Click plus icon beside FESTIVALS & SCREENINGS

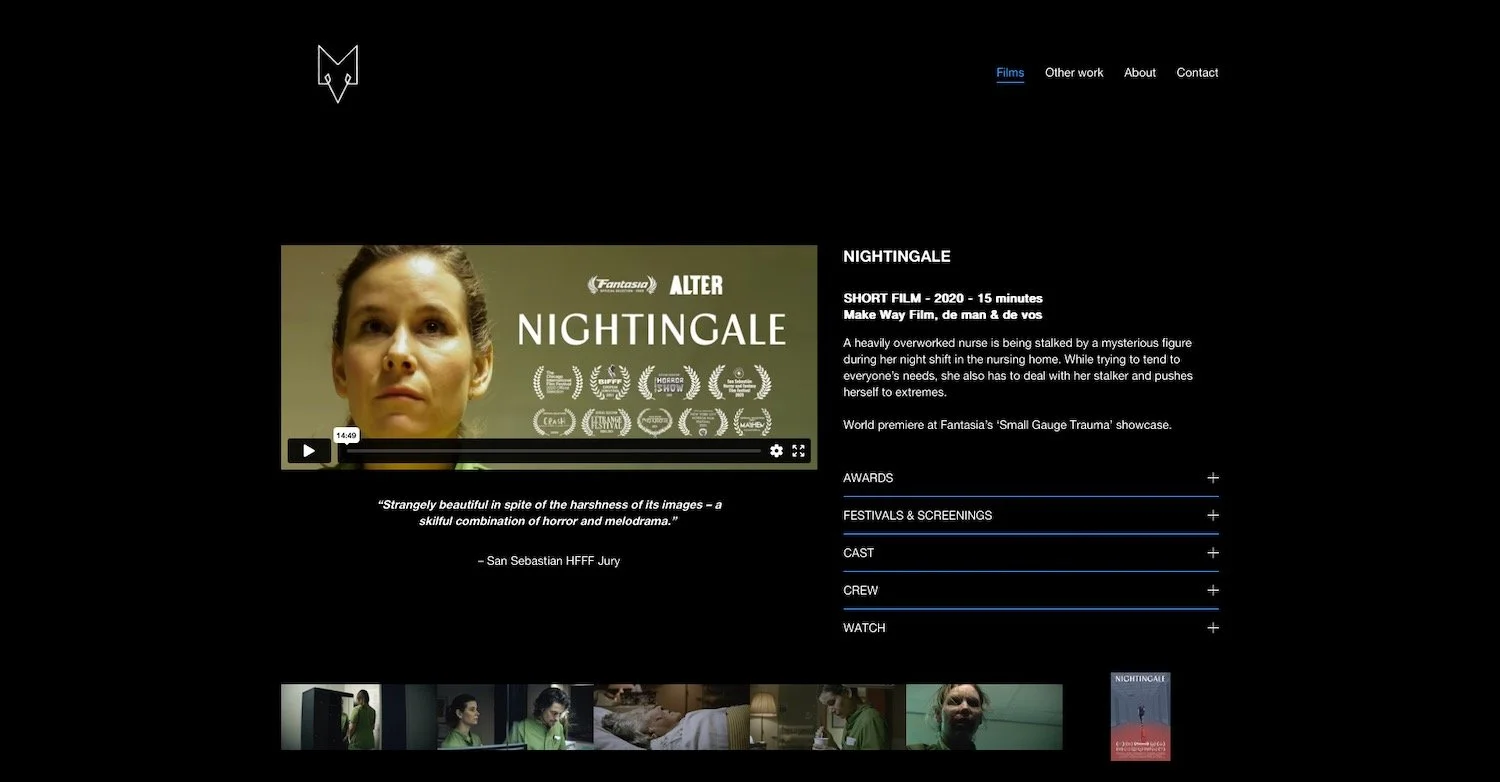(1213, 515)
